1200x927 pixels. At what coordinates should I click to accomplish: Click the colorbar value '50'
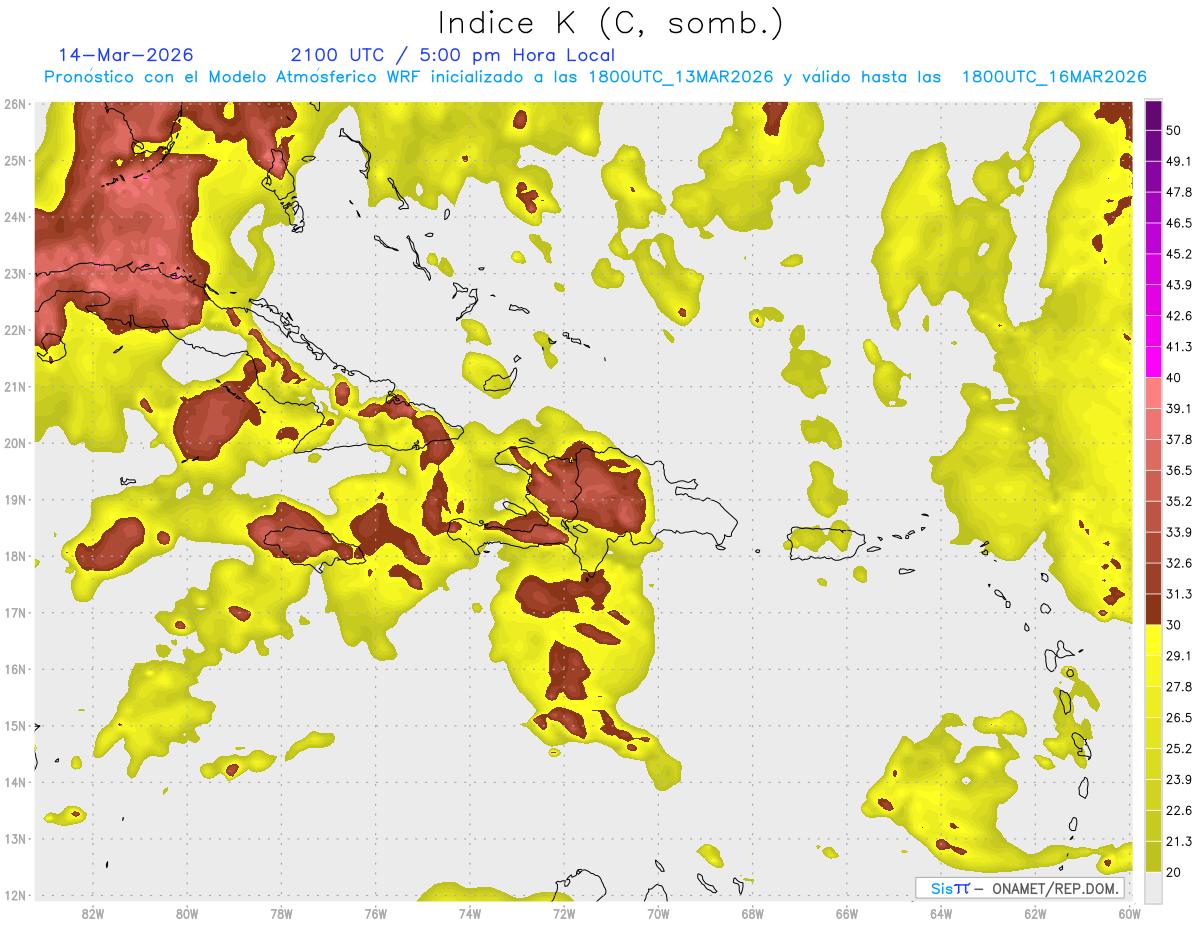click(x=1174, y=130)
